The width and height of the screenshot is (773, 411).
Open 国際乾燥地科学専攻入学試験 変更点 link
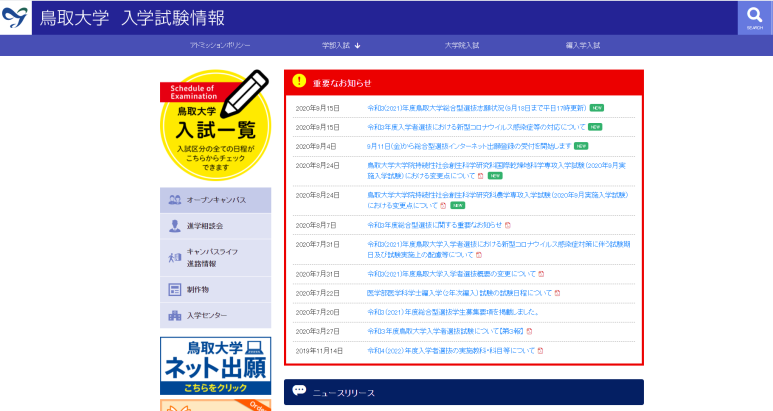(x=496, y=171)
